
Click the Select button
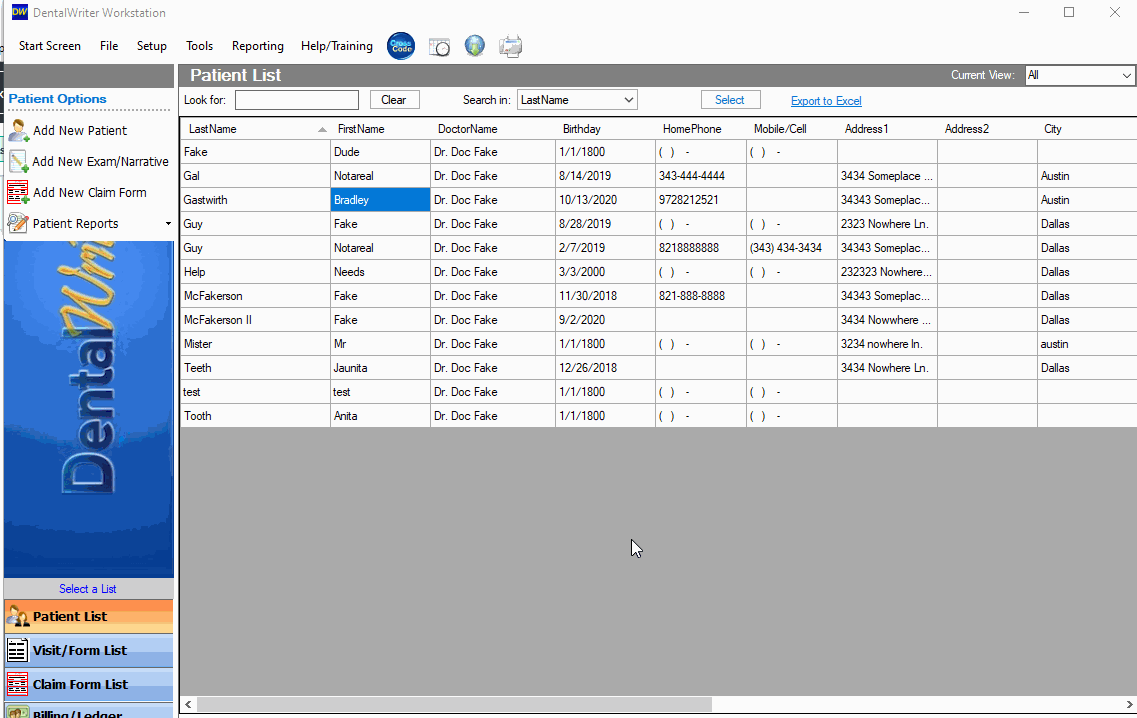730,100
